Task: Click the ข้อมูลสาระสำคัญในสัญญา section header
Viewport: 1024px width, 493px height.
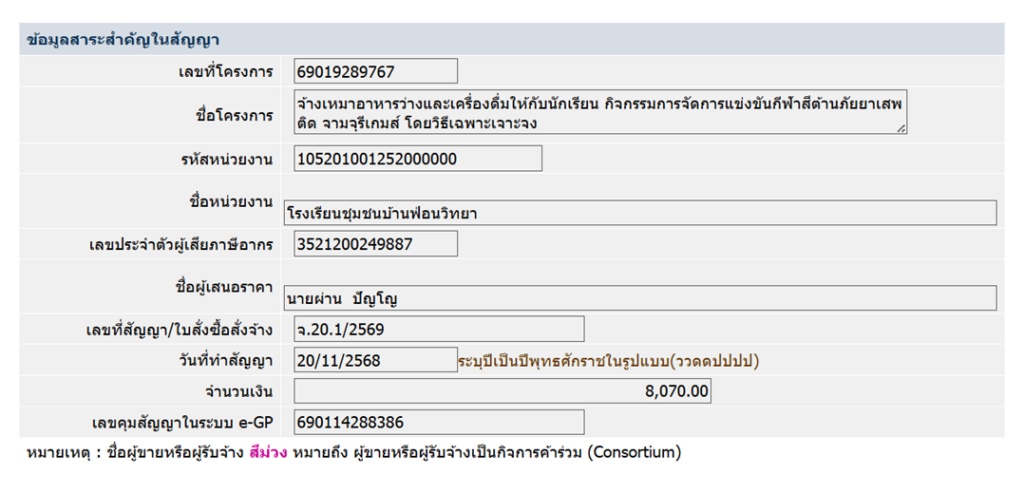Action: [123, 40]
